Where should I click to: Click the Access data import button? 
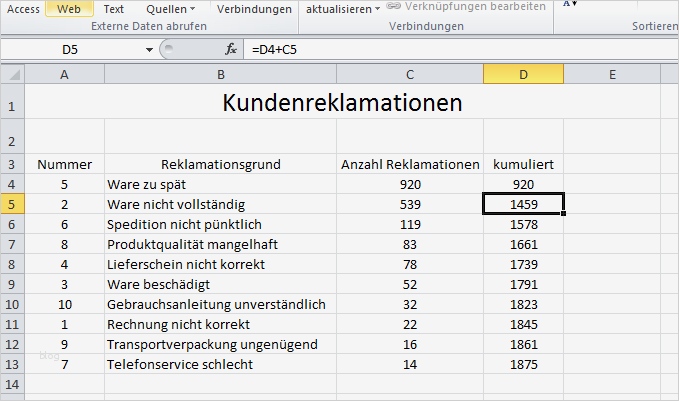point(23,9)
